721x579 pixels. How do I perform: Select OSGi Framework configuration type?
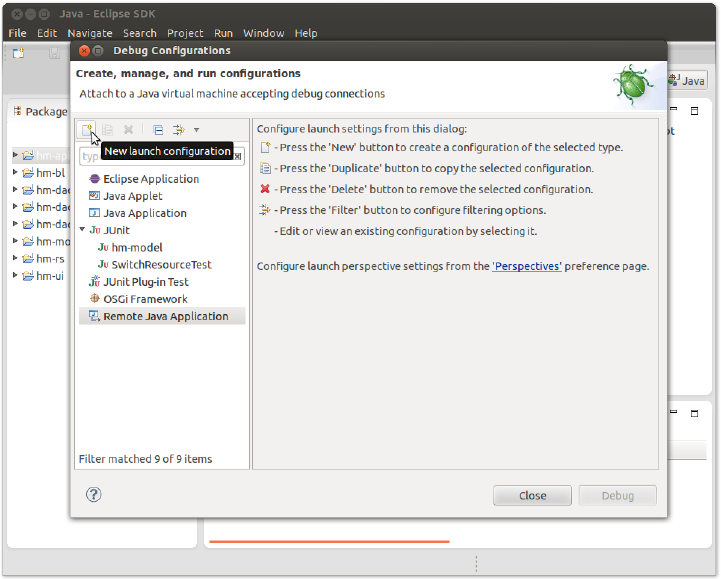(145, 299)
